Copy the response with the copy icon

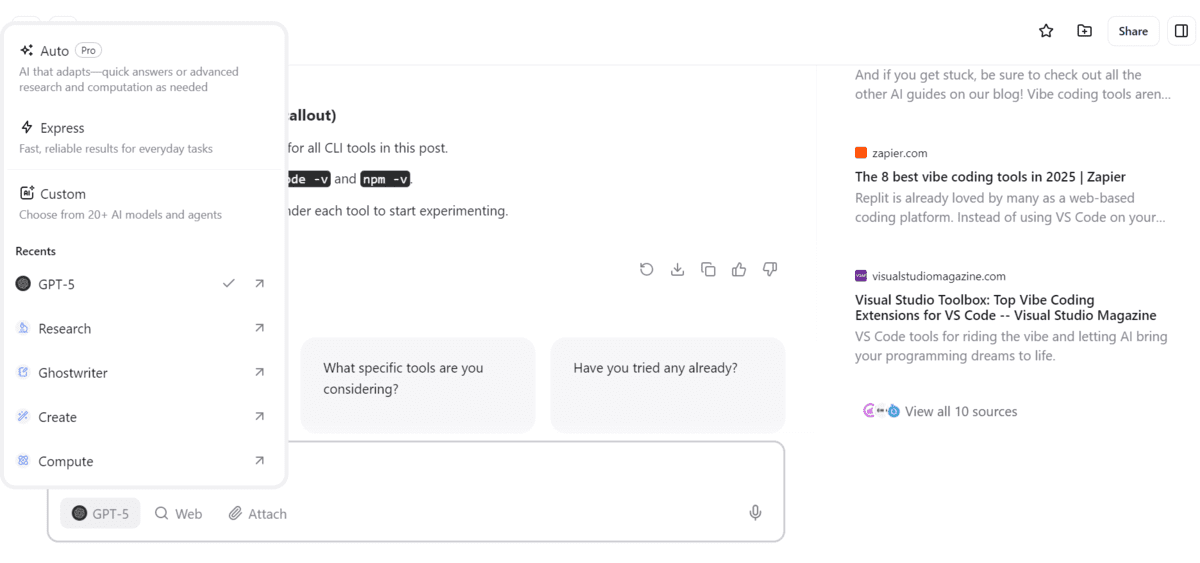tap(708, 269)
